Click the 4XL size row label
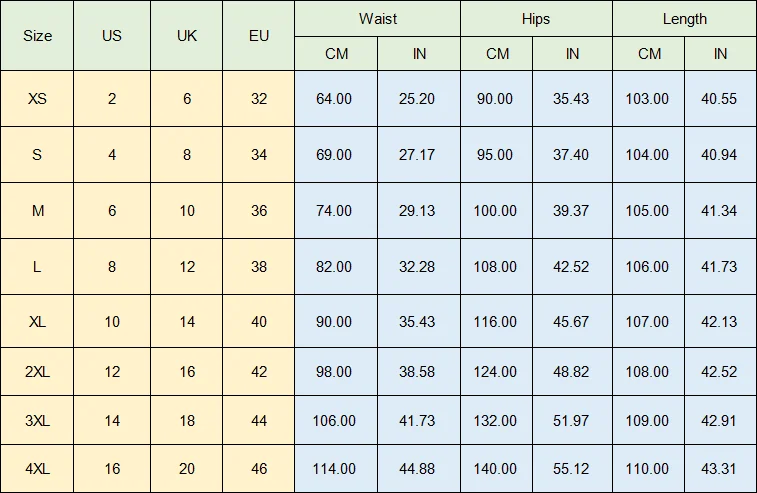 click(x=37, y=469)
